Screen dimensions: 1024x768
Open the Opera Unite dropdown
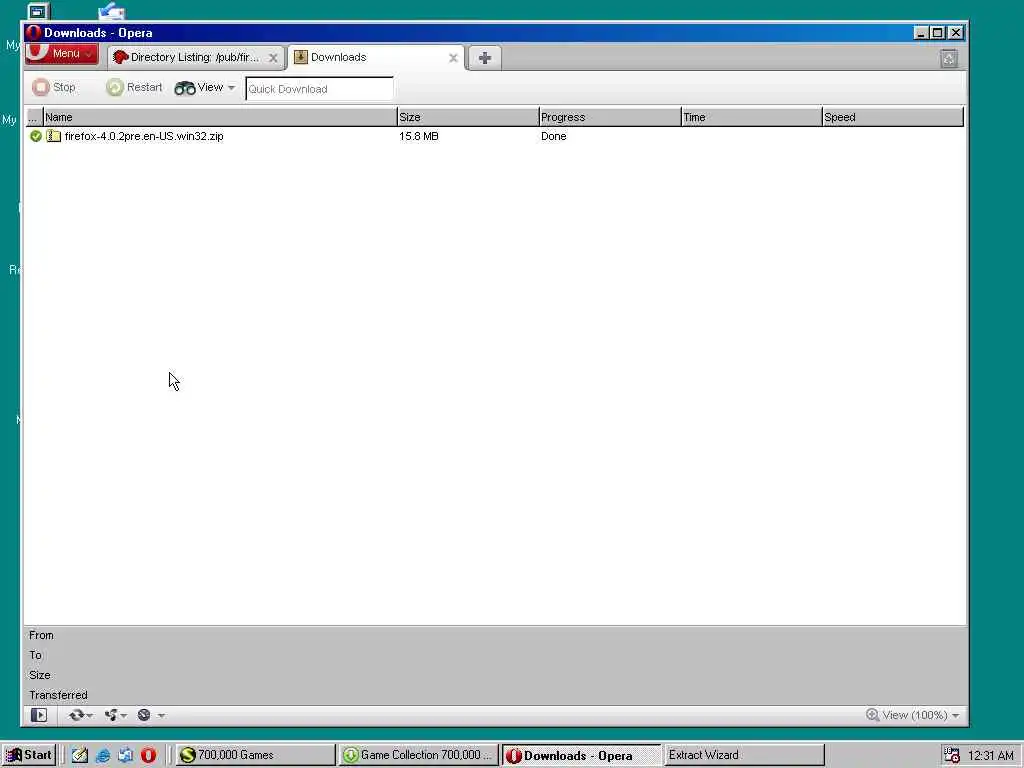coord(115,715)
